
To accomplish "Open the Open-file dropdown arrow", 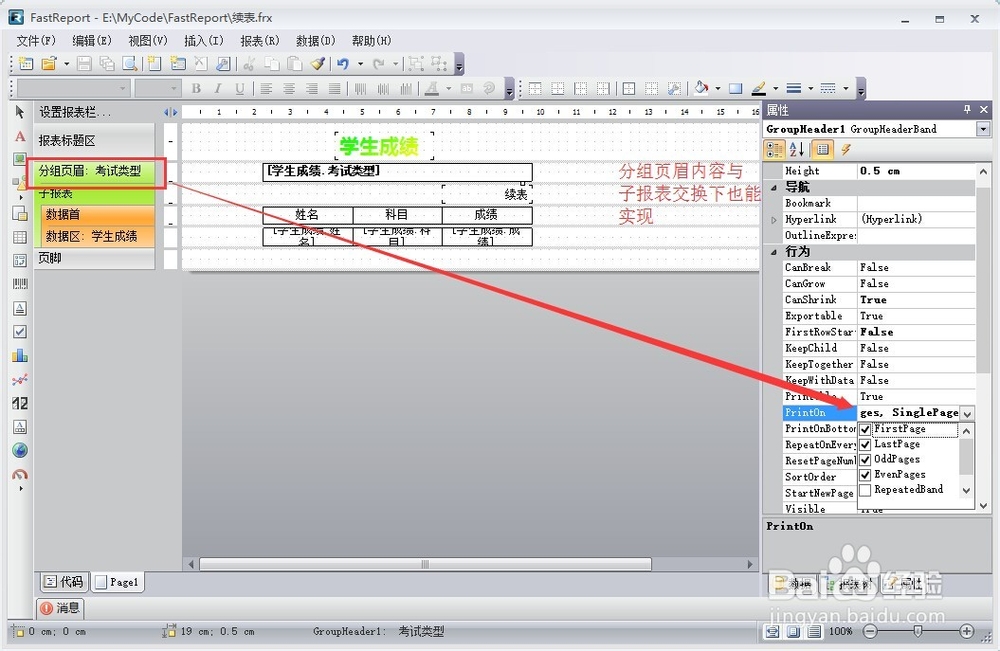I will pyautogui.click(x=66, y=64).
